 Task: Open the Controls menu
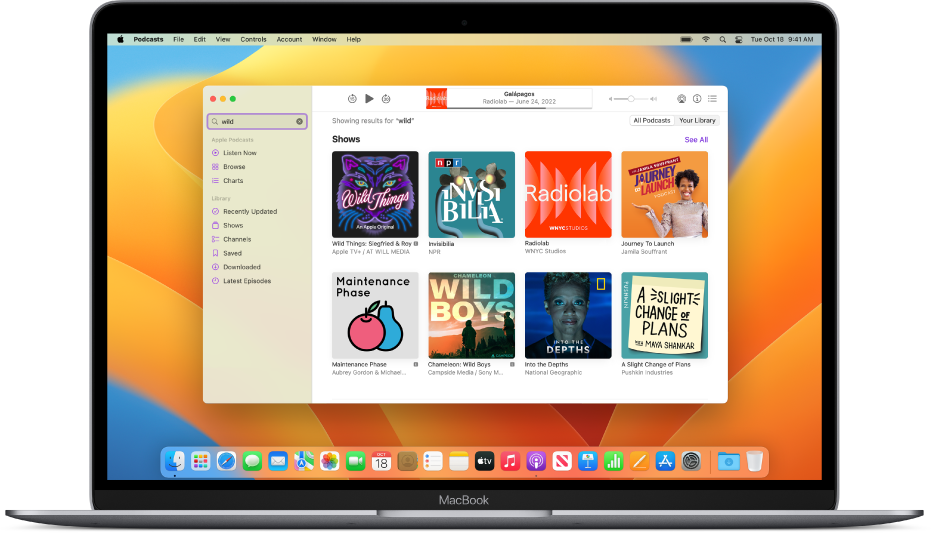[253, 39]
